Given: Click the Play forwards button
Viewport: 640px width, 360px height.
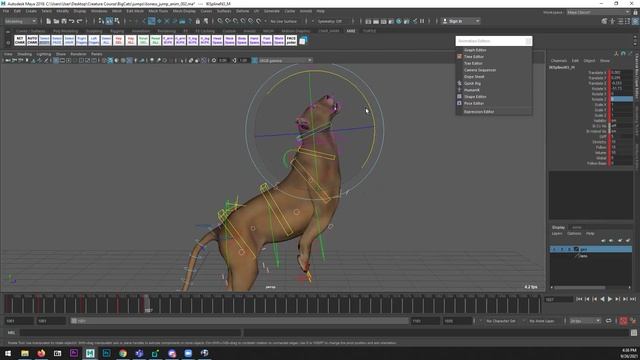Looking at the screenshot, I should click(610, 299).
